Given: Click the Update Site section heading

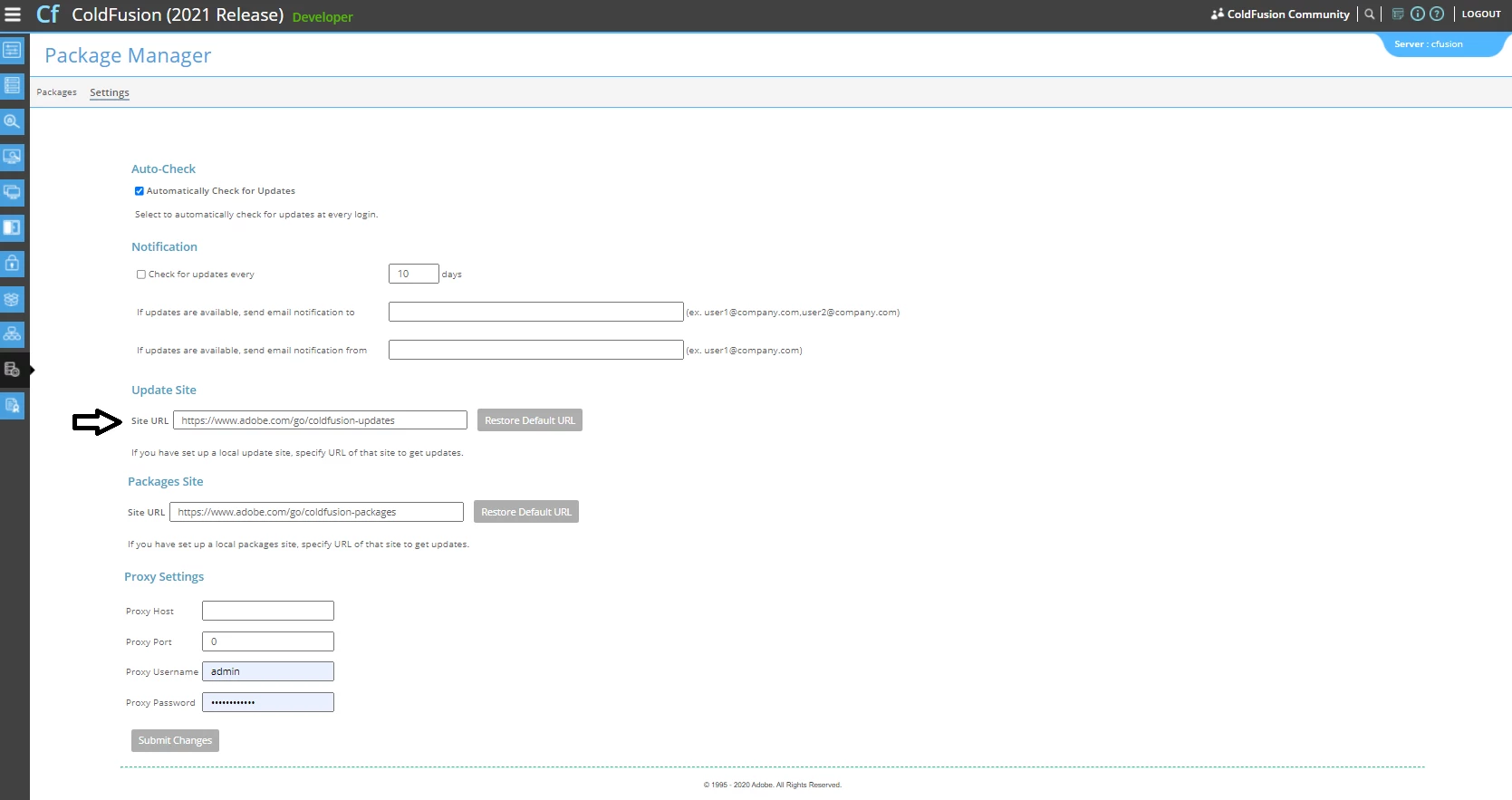Looking at the screenshot, I should [x=164, y=390].
